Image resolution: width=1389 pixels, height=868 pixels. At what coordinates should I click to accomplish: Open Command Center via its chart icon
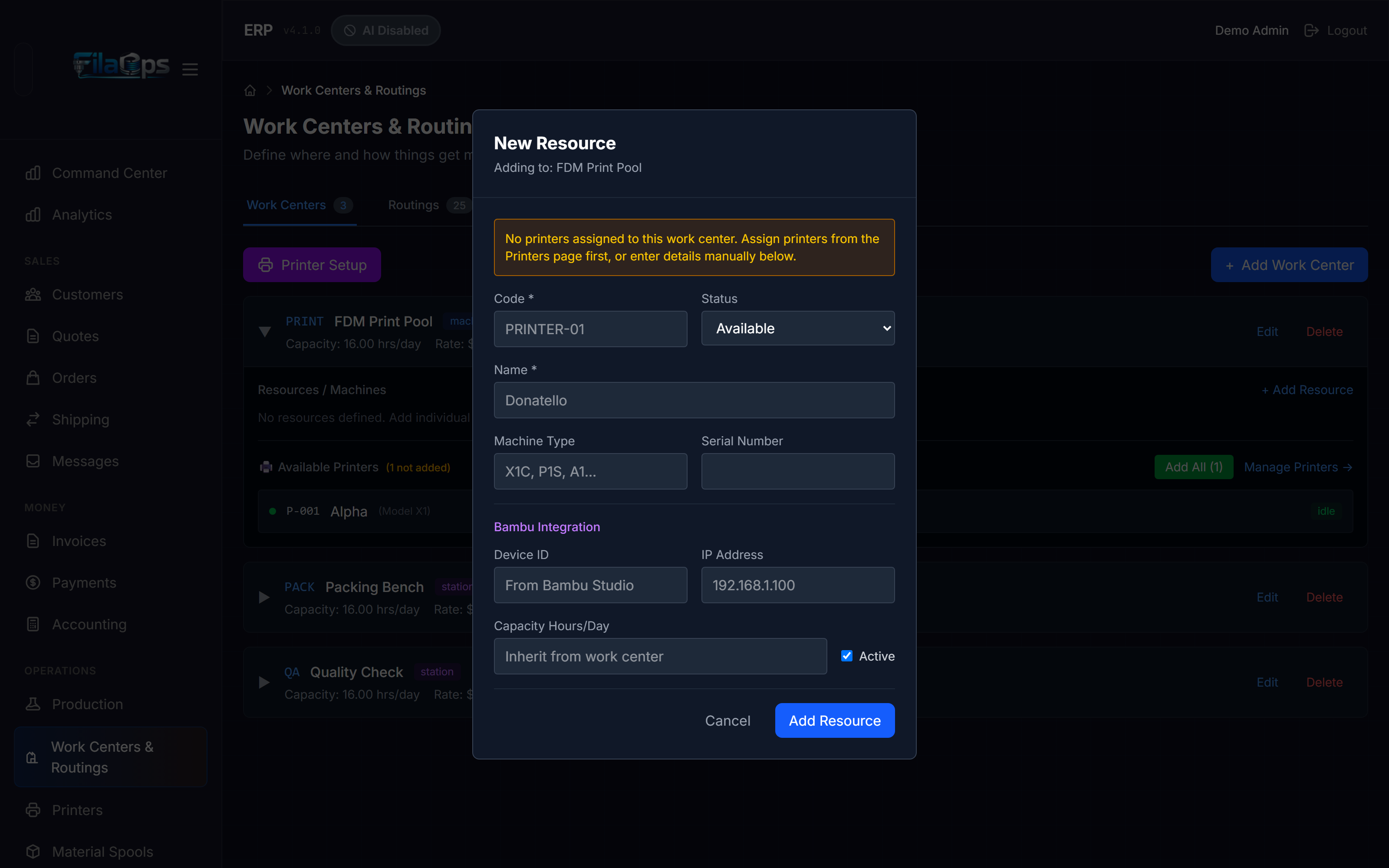(33, 173)
